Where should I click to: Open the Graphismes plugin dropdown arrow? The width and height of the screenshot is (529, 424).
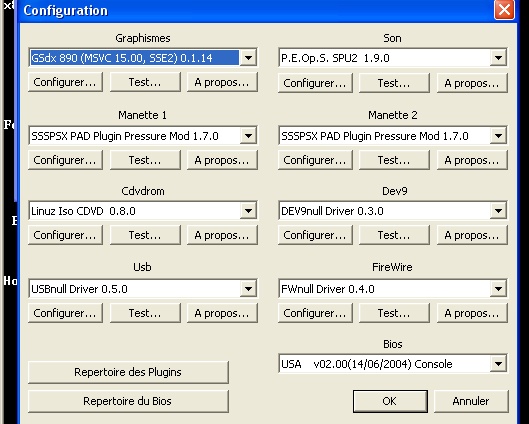tap(248, 58)
